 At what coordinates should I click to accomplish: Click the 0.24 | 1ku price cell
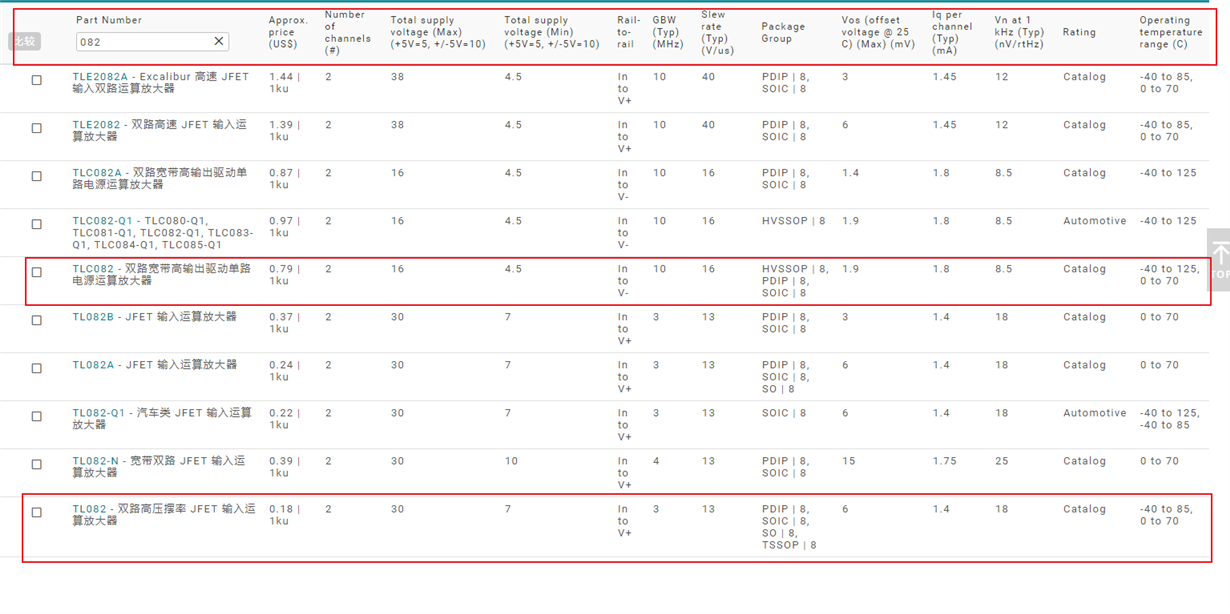pos(284,371)
